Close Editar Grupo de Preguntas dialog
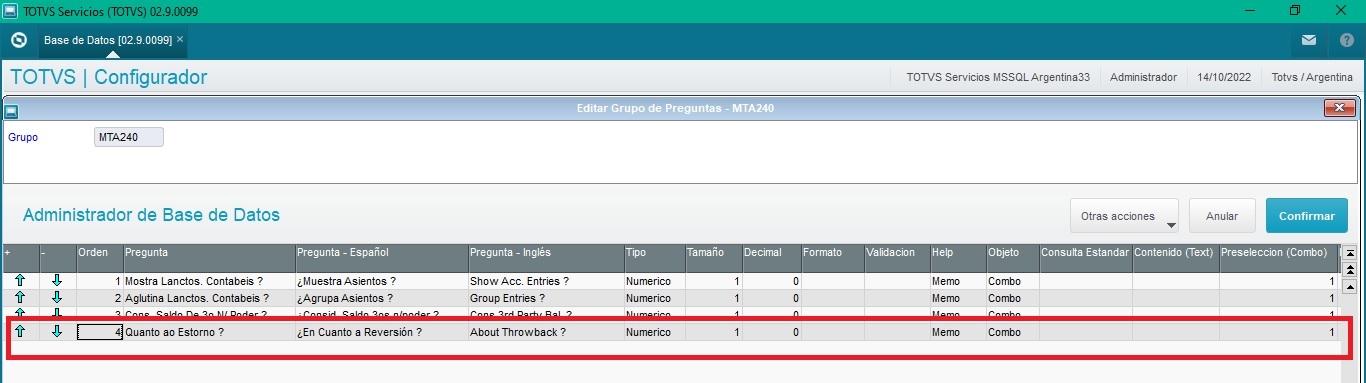1366x383 pixels. coord(1339,108)
